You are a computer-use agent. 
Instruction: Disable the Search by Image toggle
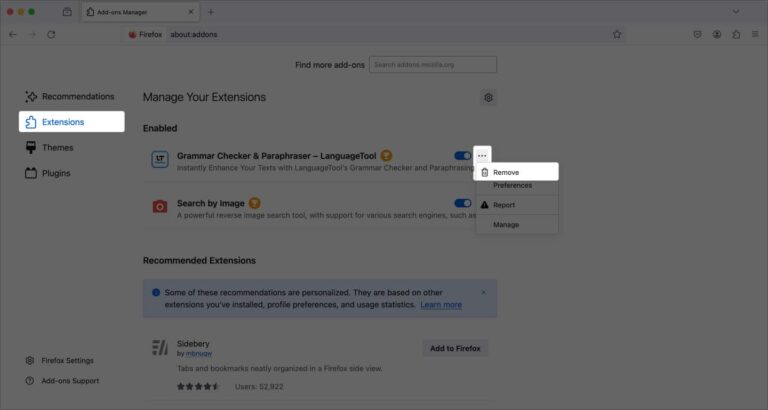pos(462,203)
